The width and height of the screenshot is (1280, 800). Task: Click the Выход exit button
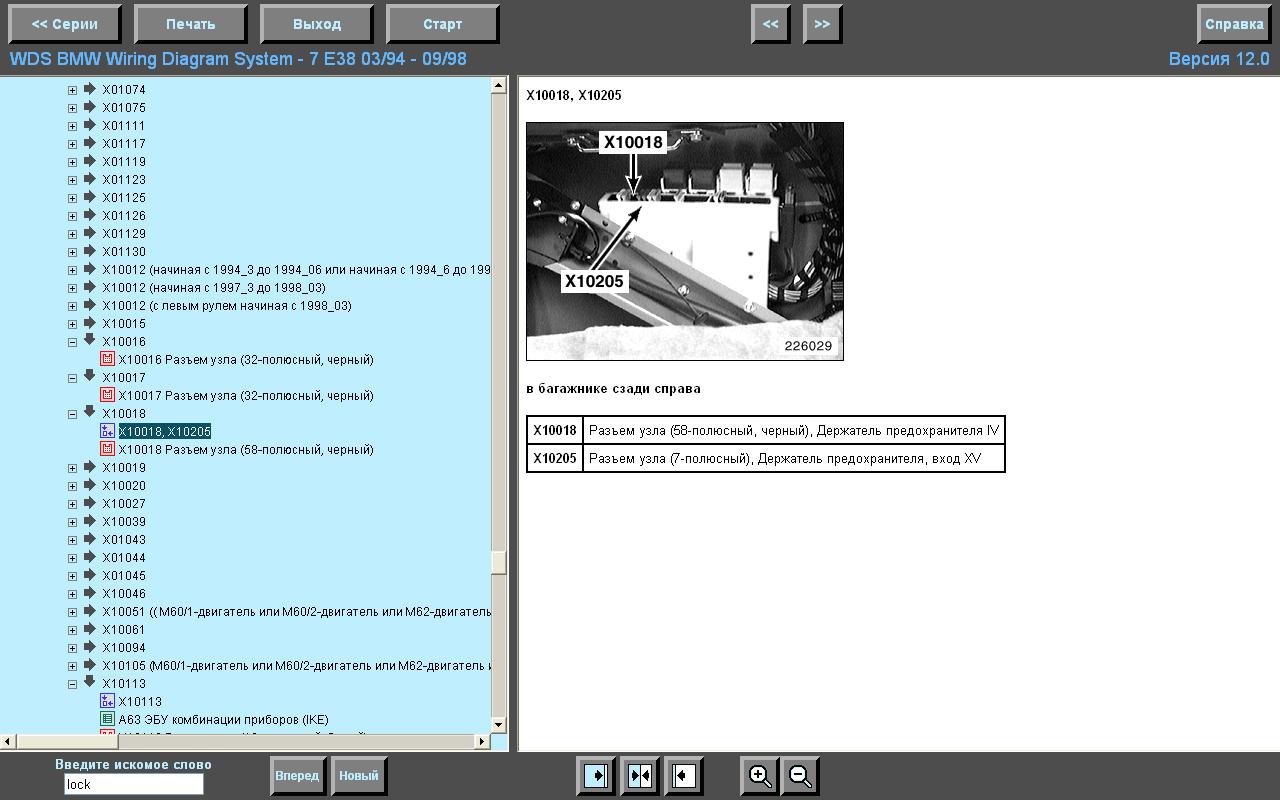317,24
